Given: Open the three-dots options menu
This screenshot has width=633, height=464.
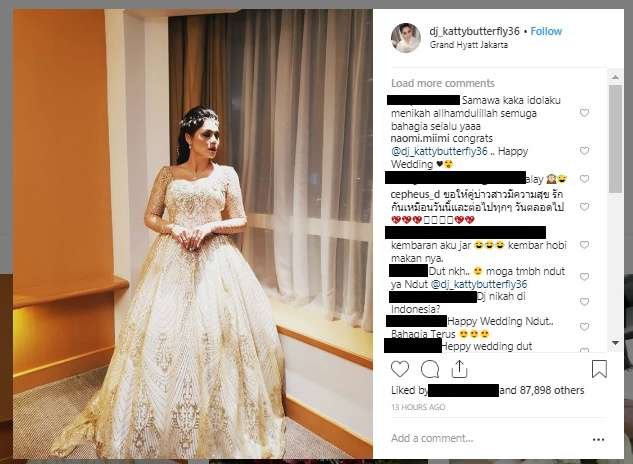Looking at the screenshot, I should click(598, 439).
